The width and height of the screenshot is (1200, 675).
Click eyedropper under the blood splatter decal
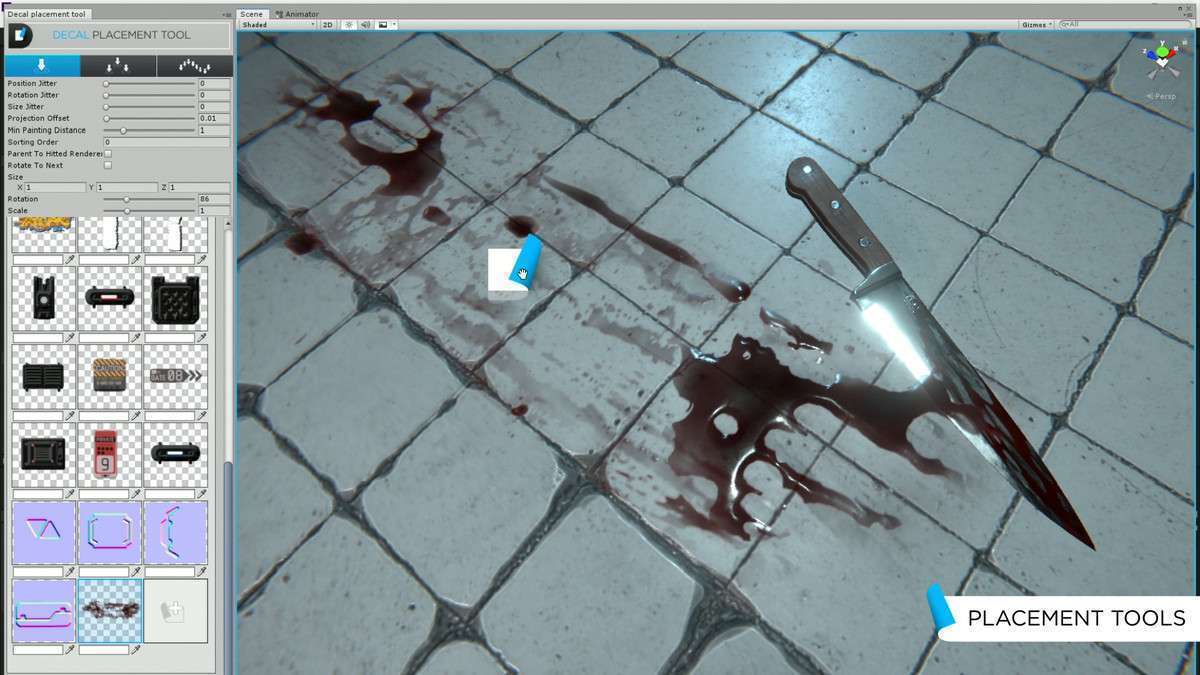coord(136,650)
